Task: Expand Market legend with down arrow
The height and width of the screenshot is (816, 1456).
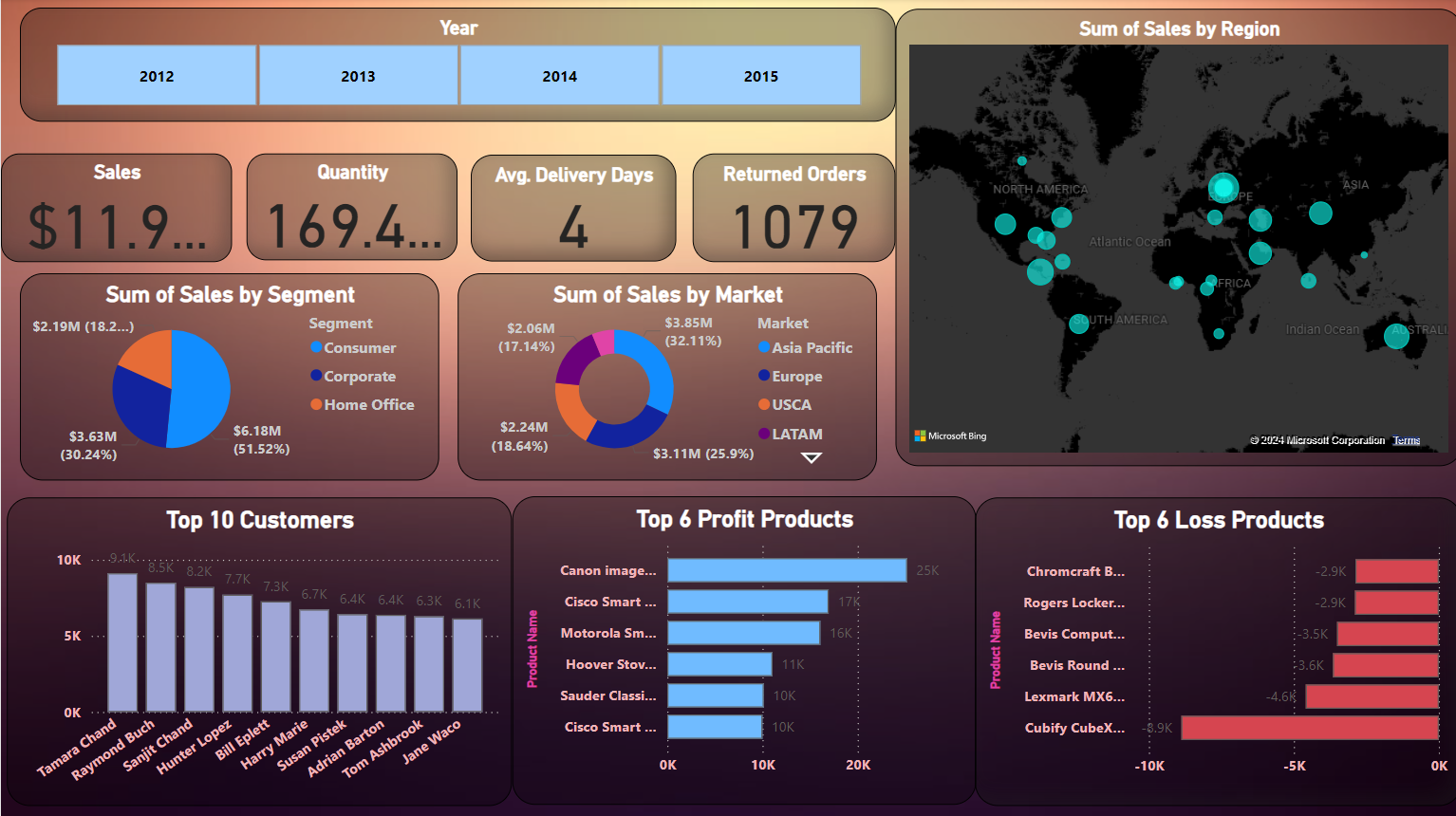Action: click(811, 458)
